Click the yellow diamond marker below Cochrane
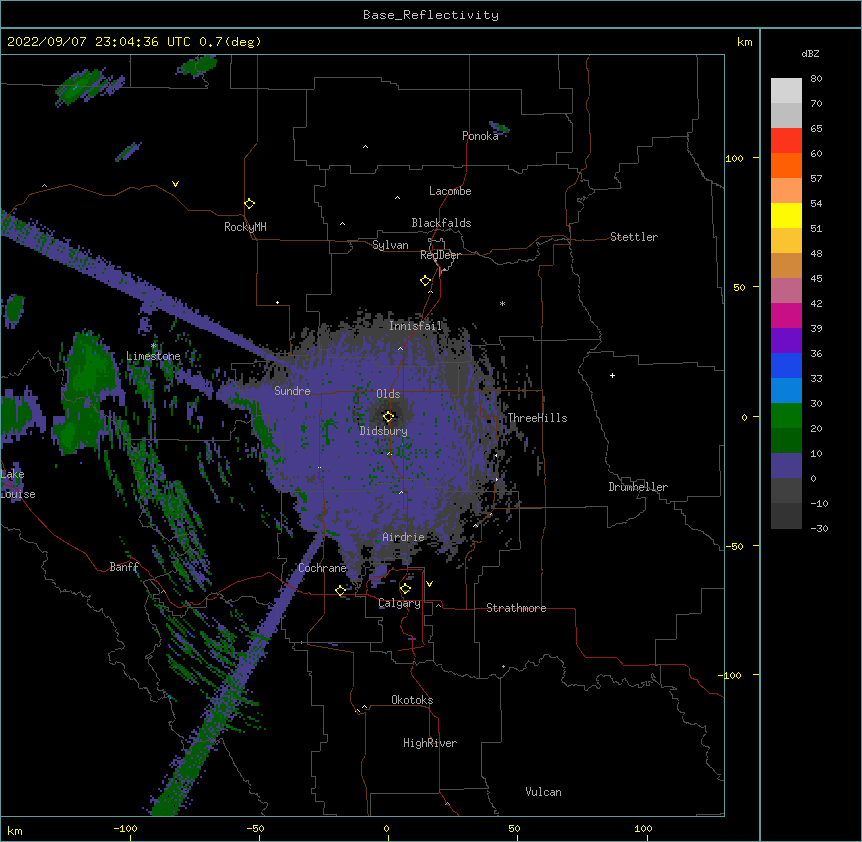Image resolution: width=862 pixels, height=842 pixels. [340, 590]
